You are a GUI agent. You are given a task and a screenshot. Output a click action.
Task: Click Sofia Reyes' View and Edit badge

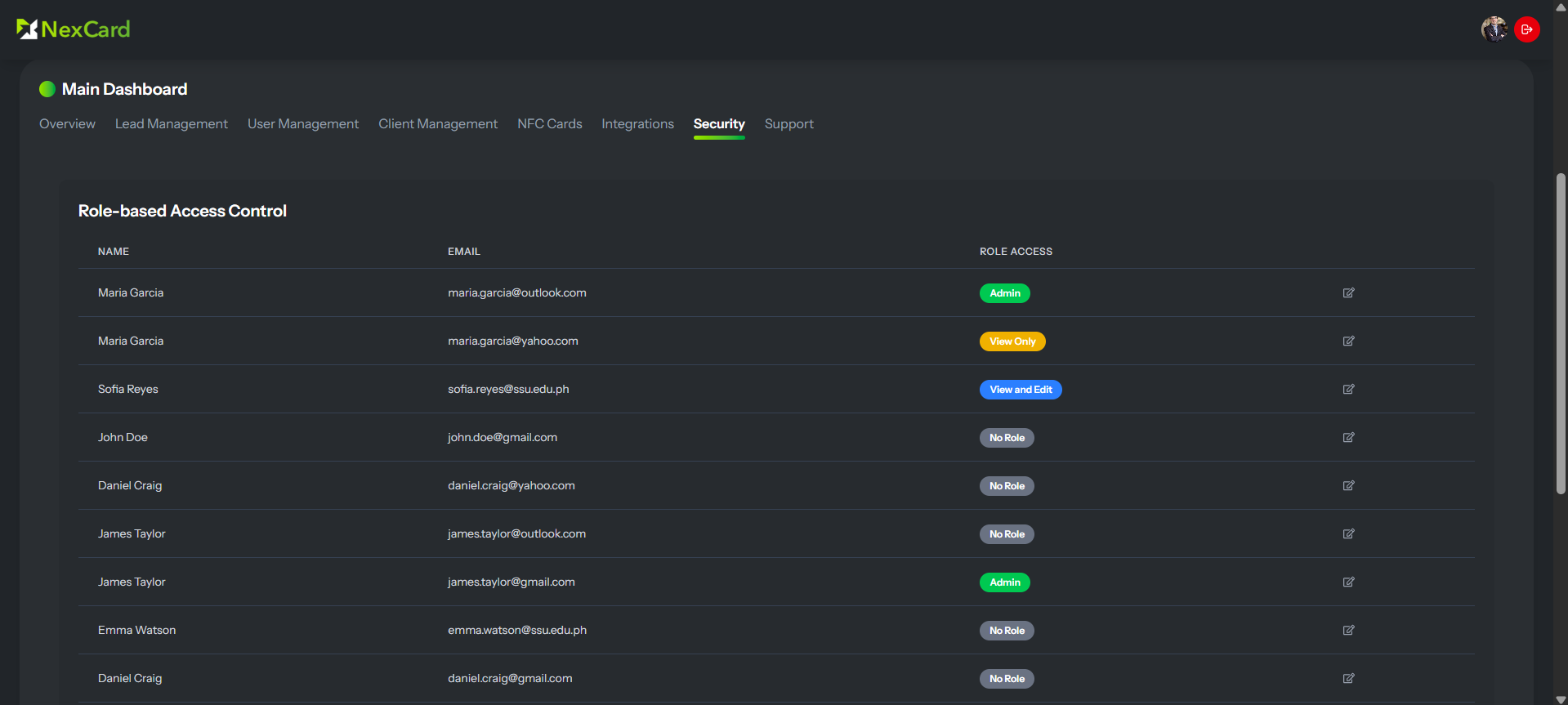(x=1020, y=390)
